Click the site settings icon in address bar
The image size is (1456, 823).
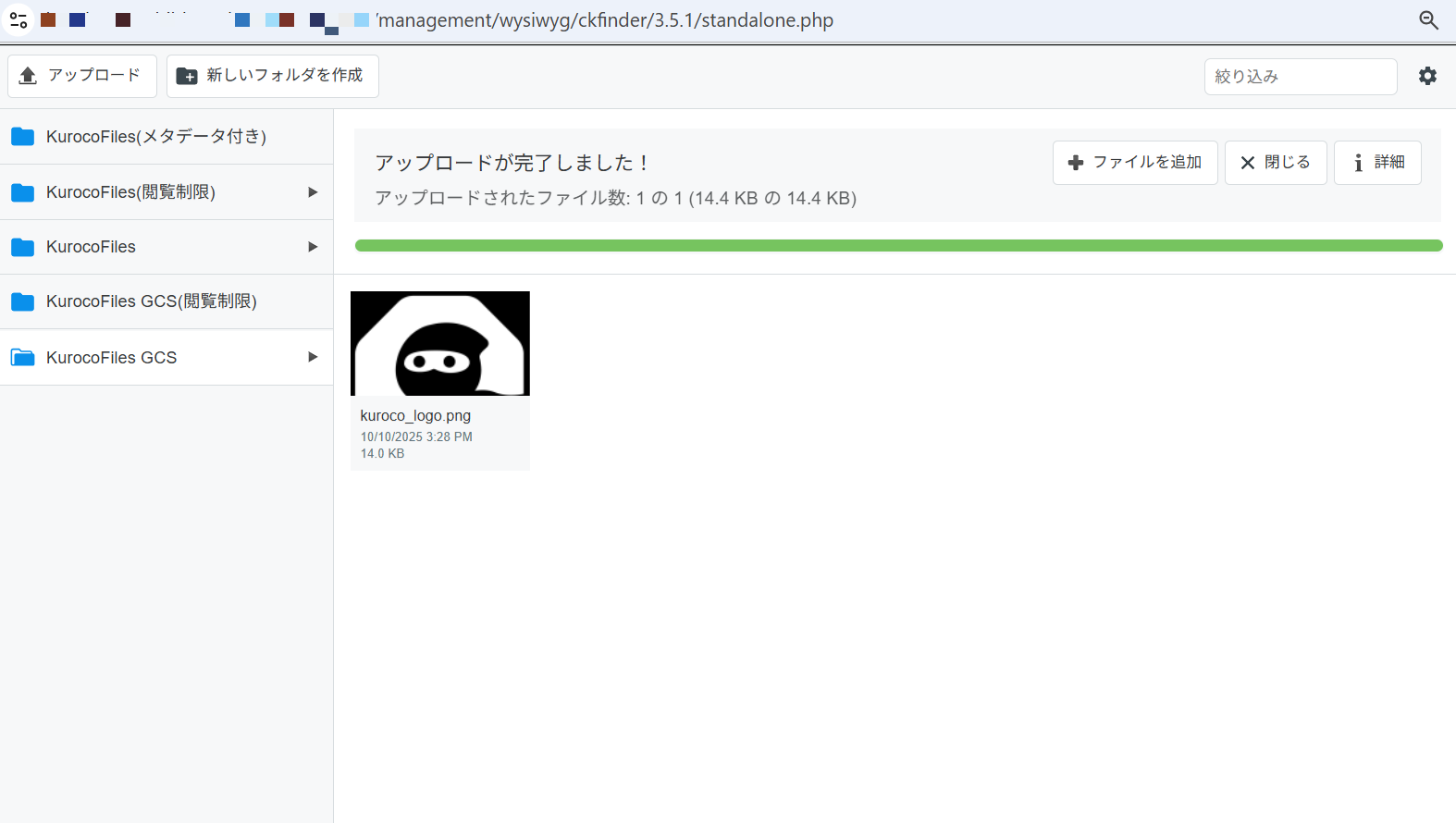(x=19, y=20)
